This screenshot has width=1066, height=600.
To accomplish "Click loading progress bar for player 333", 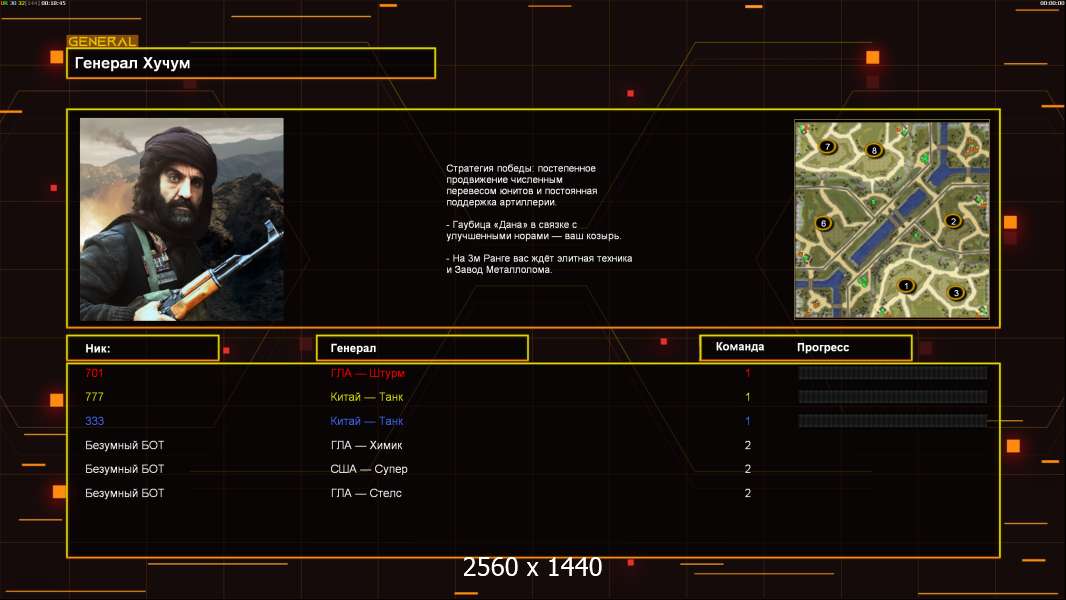I will 893,421.
